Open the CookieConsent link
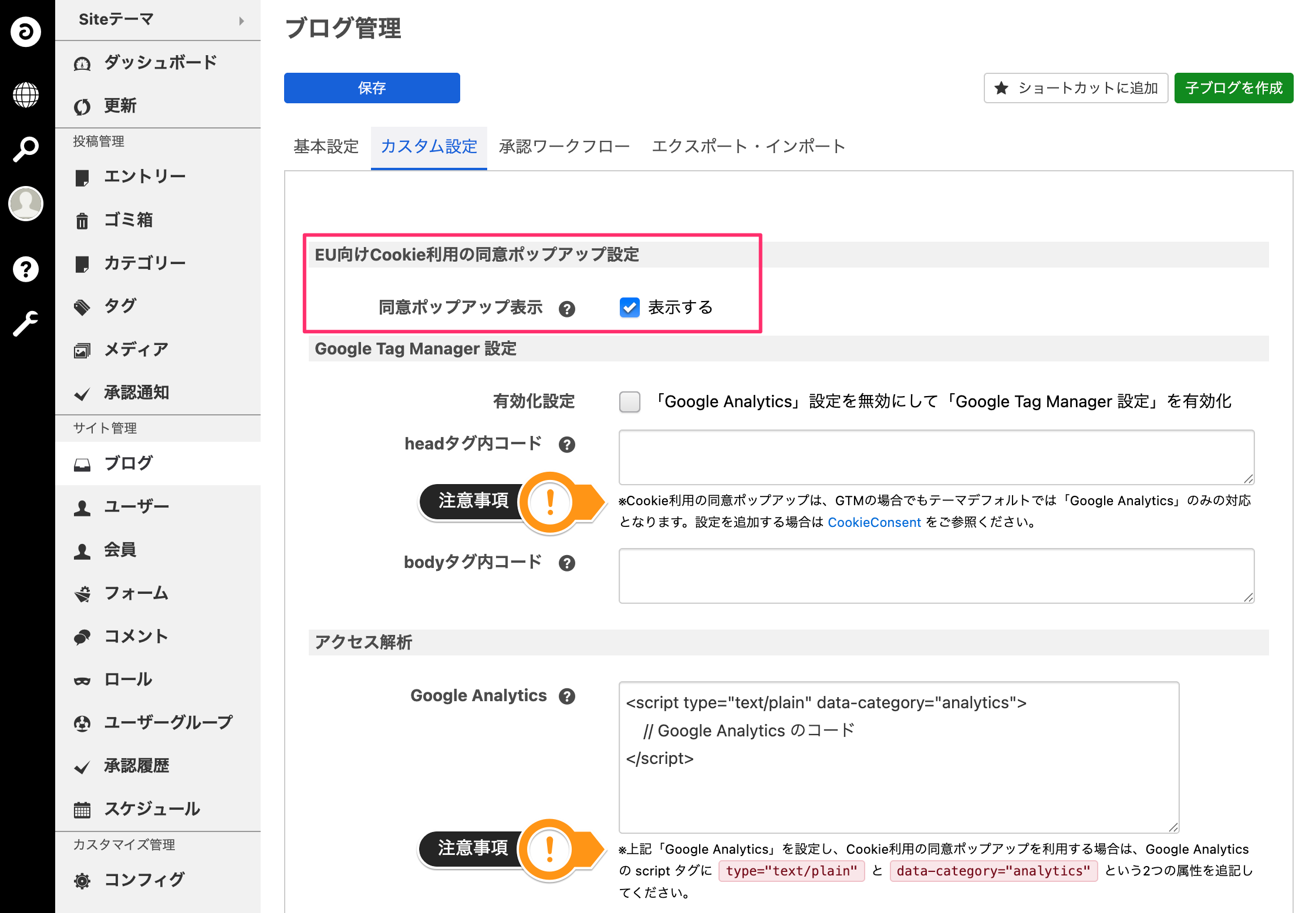Screen dimensions: 1316x913 click(873, 522)
